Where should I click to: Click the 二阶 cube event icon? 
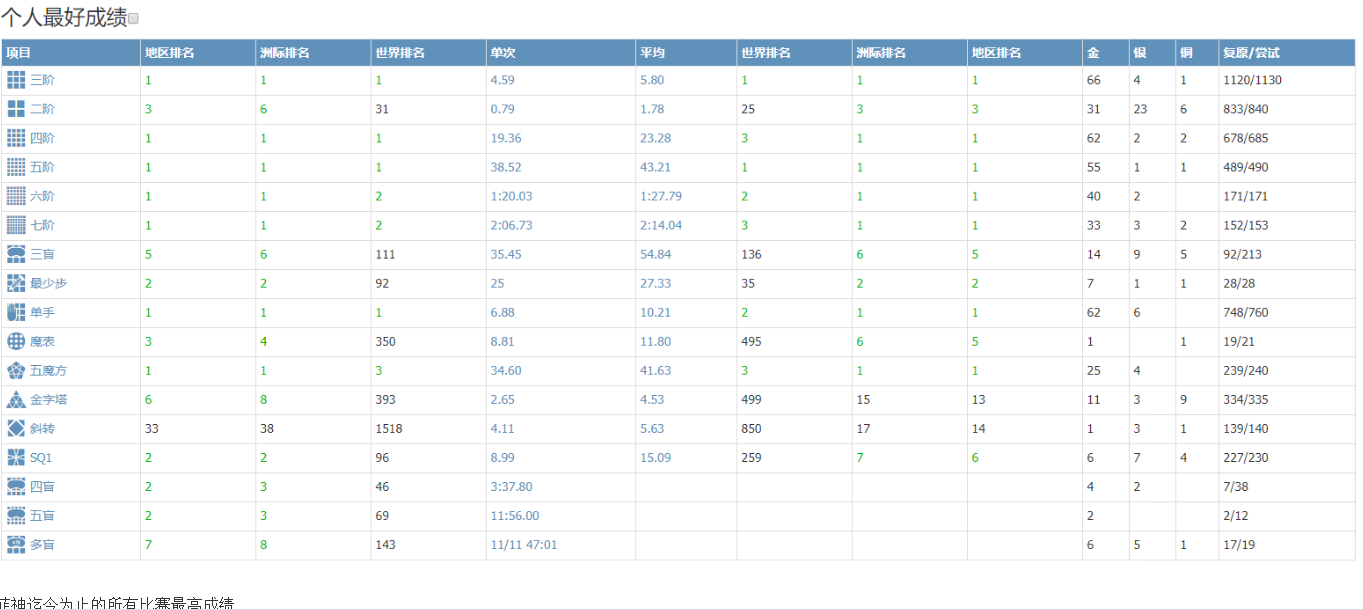point(16,109)
